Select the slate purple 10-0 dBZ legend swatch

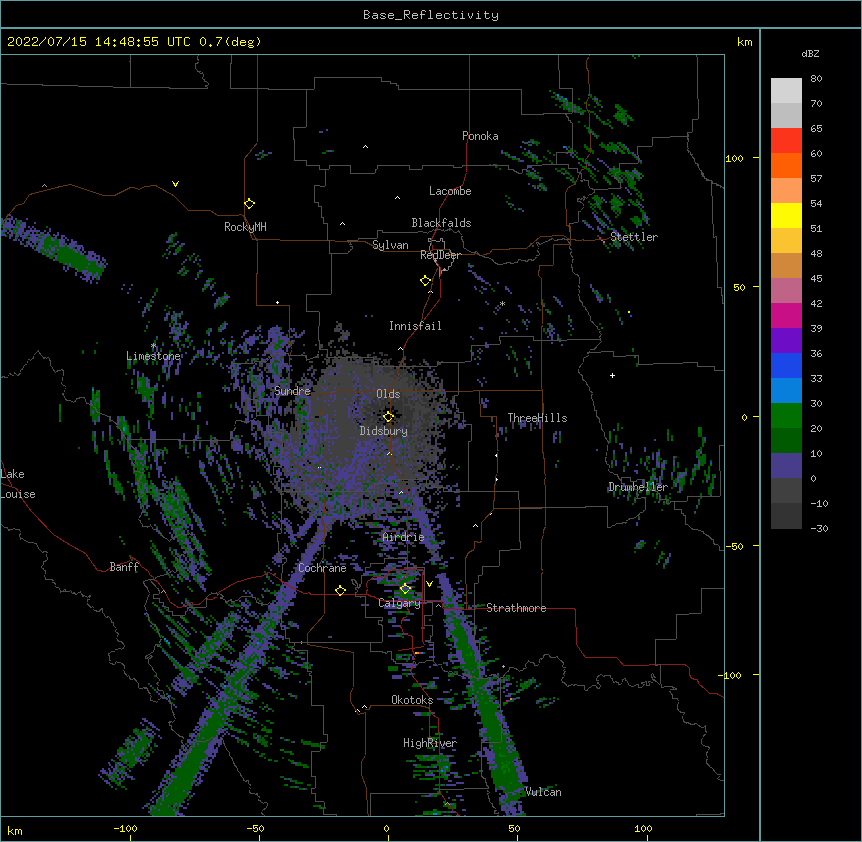click(786, 466)
